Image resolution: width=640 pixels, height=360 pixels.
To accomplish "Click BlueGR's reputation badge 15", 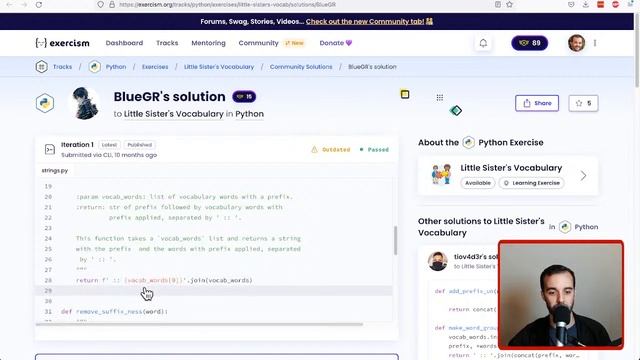I will tap(244, 97).
